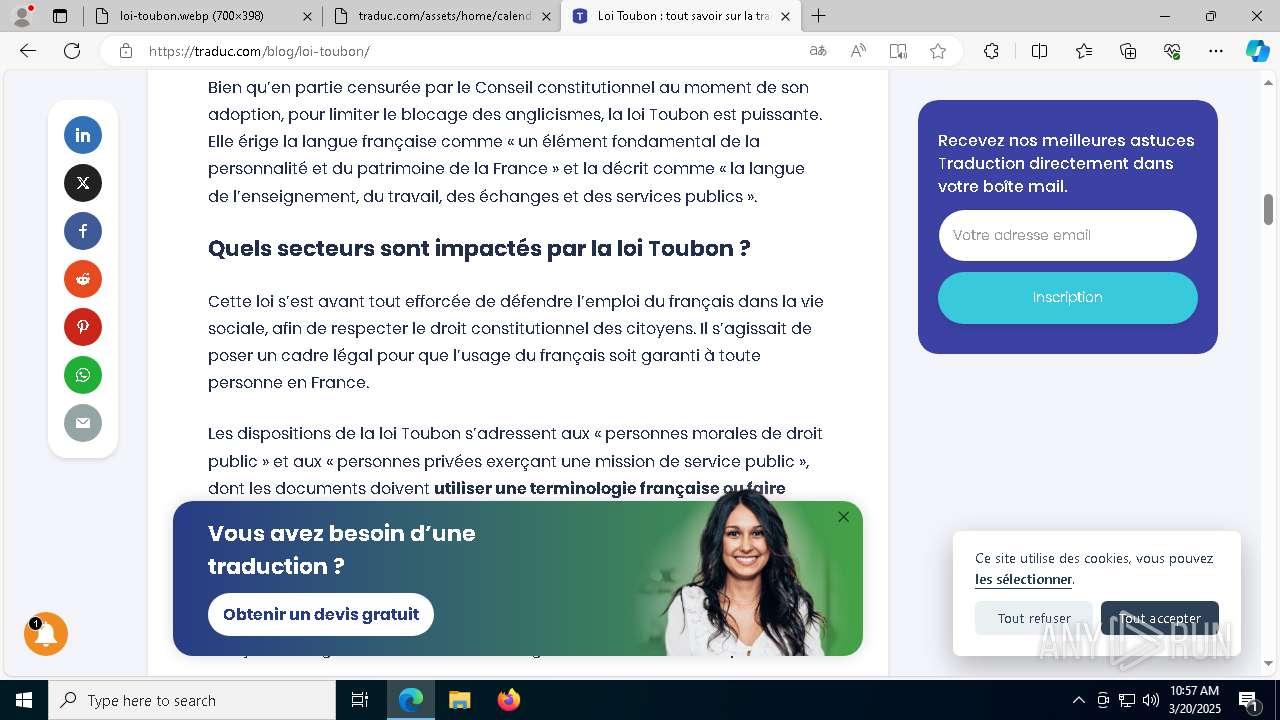Viewport: 1280px width, 720px height.
Task: Open Settings and more menu
Action: point(1216,51)
